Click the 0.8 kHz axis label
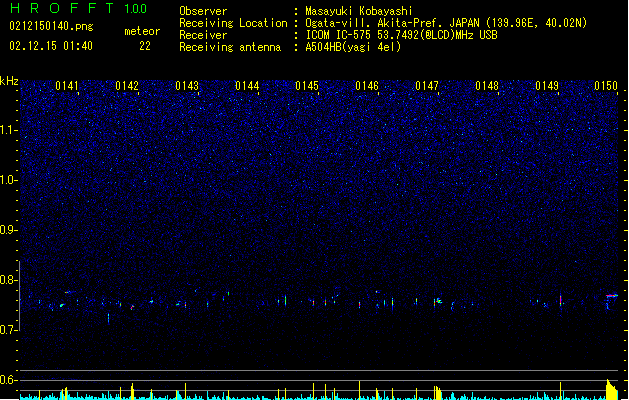The width and height of the screenshot is (629, 400). 9,280
